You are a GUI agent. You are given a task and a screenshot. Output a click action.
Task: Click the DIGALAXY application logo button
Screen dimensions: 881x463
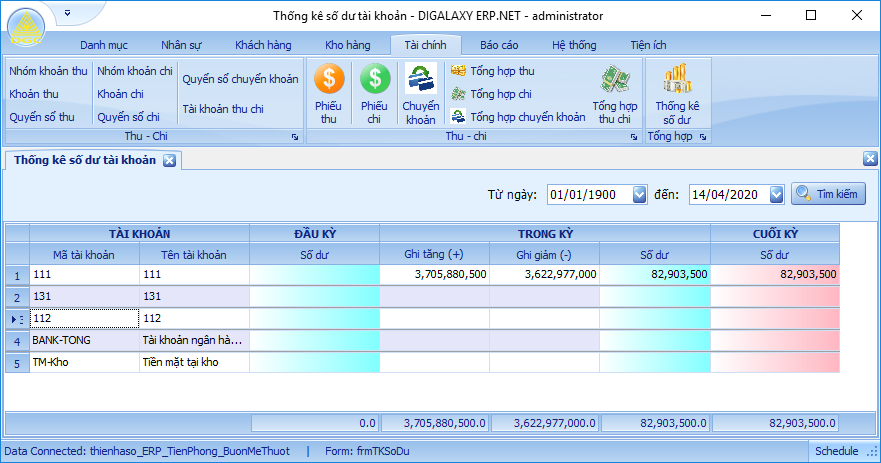[x=30, y=27]
